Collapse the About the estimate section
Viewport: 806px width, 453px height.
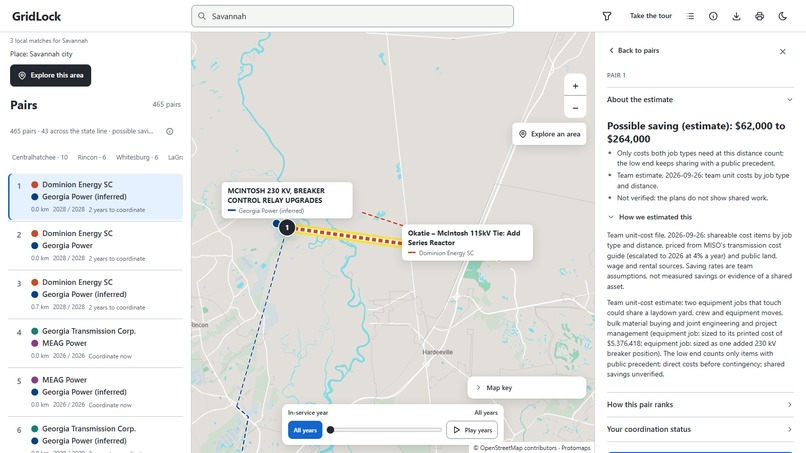(x=700, y=100)
